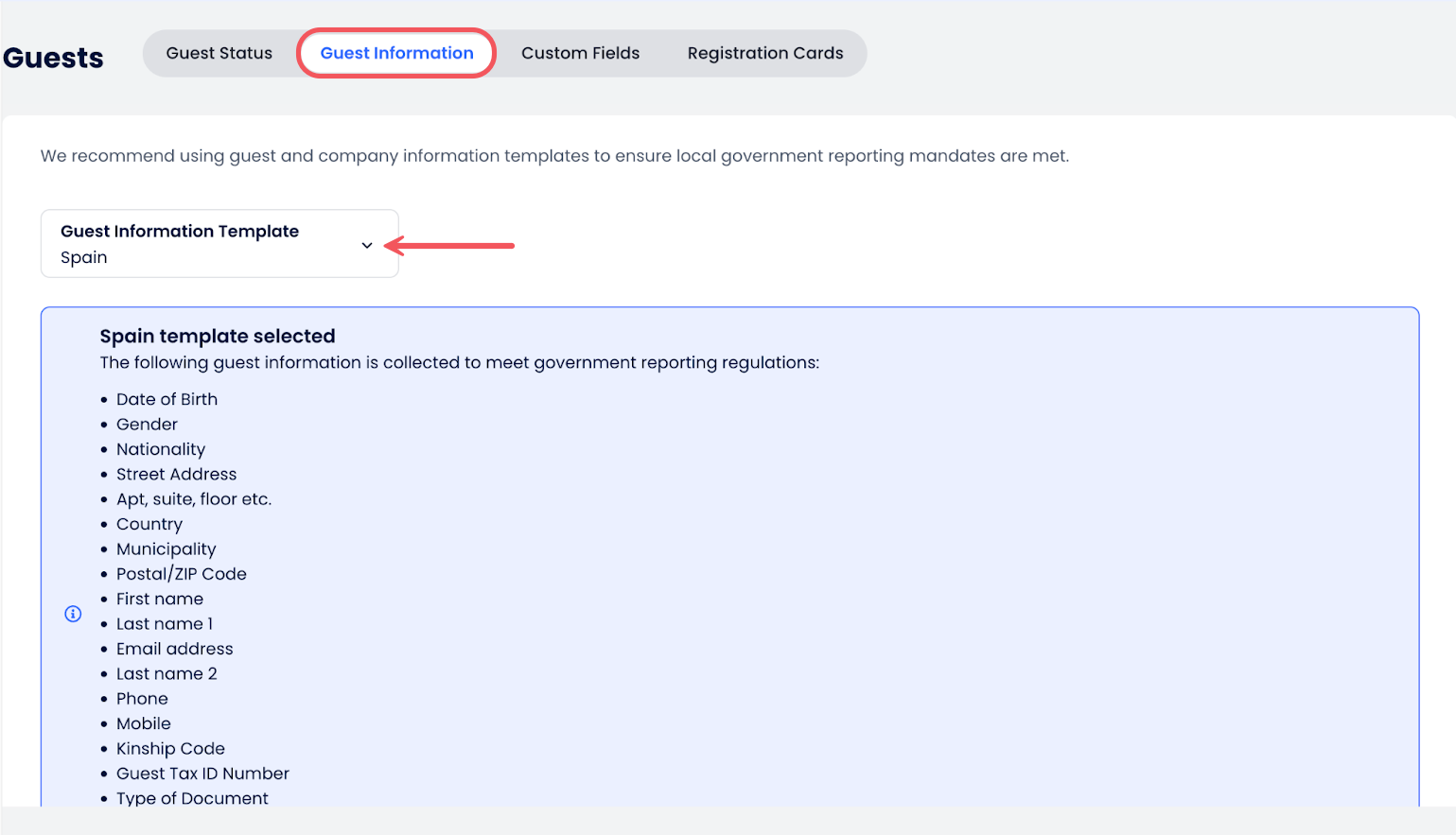Click the info icon in the Spain template panel

(73, 614)
